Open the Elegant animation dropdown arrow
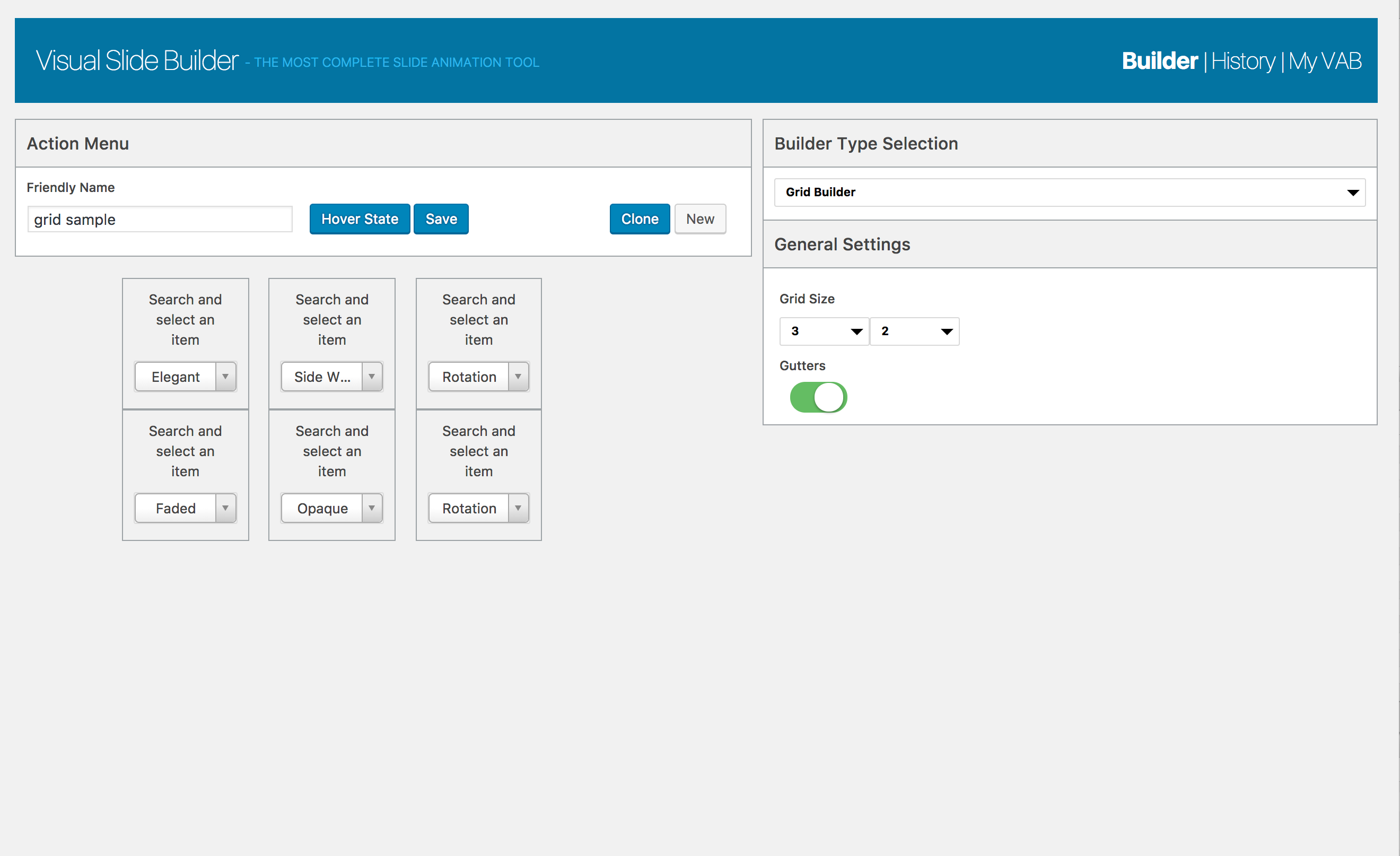1400x856 pixels. coord(225,376)
